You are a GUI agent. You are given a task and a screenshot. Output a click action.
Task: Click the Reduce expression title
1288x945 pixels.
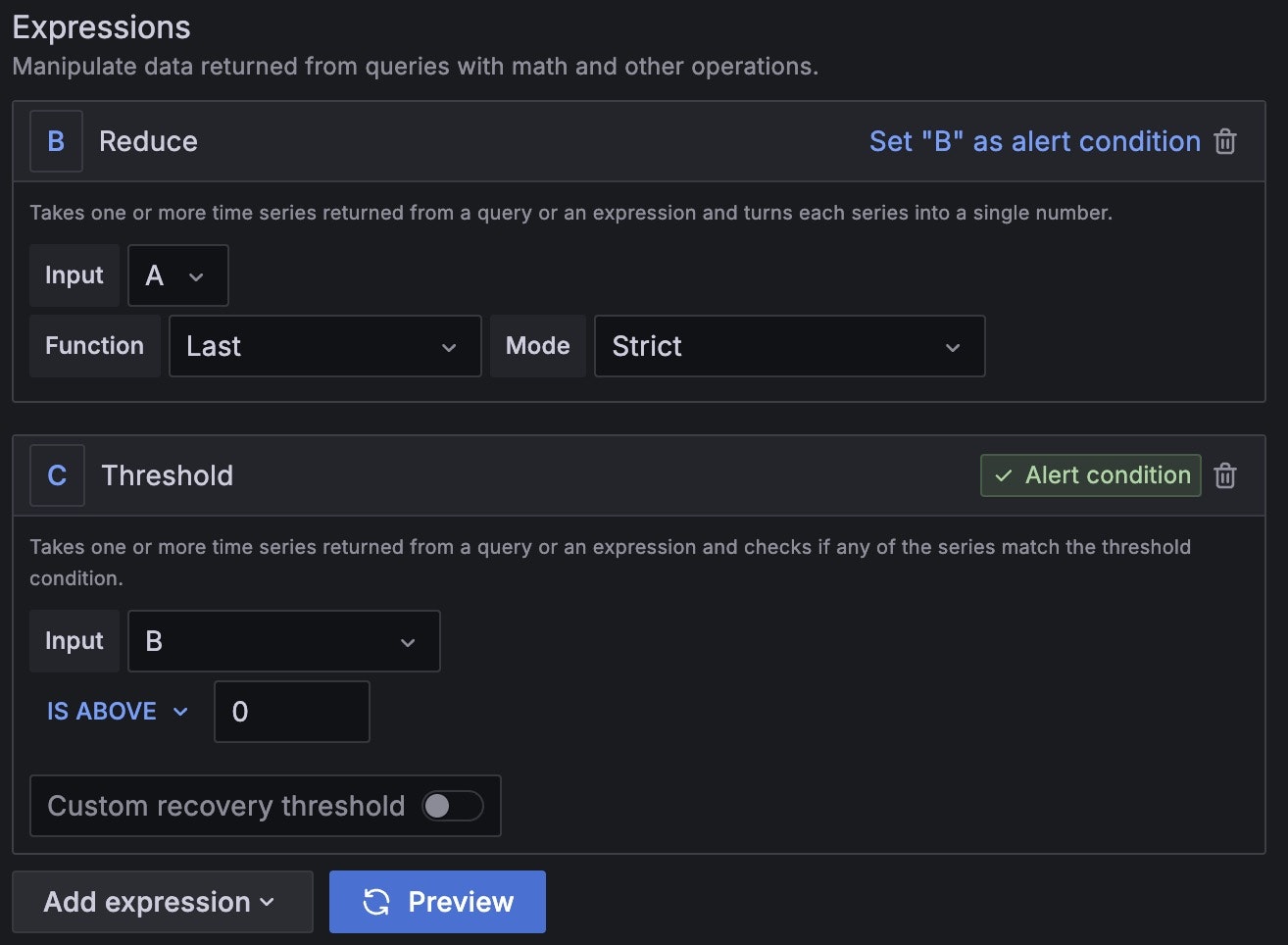[x=148, y=142]
